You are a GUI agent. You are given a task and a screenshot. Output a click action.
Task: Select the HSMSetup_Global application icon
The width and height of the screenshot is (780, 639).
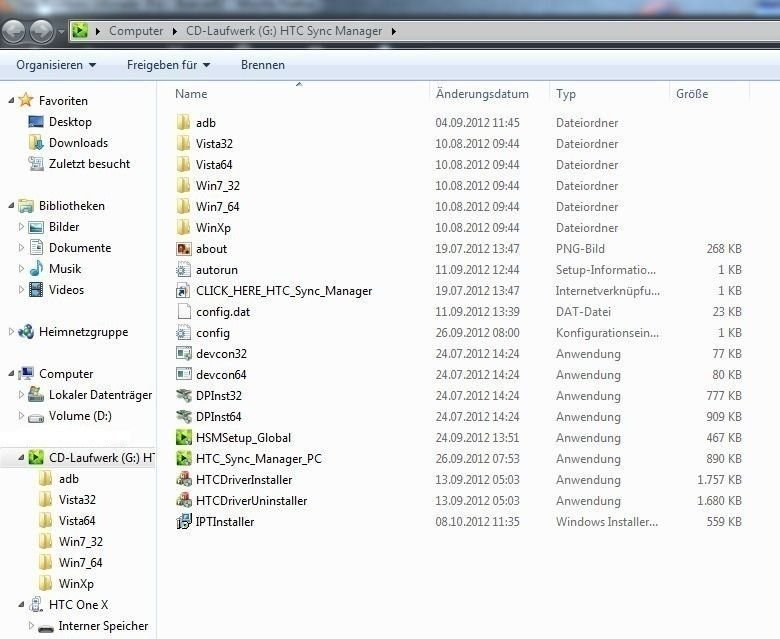pyautogui.click(x=184, y=438)
